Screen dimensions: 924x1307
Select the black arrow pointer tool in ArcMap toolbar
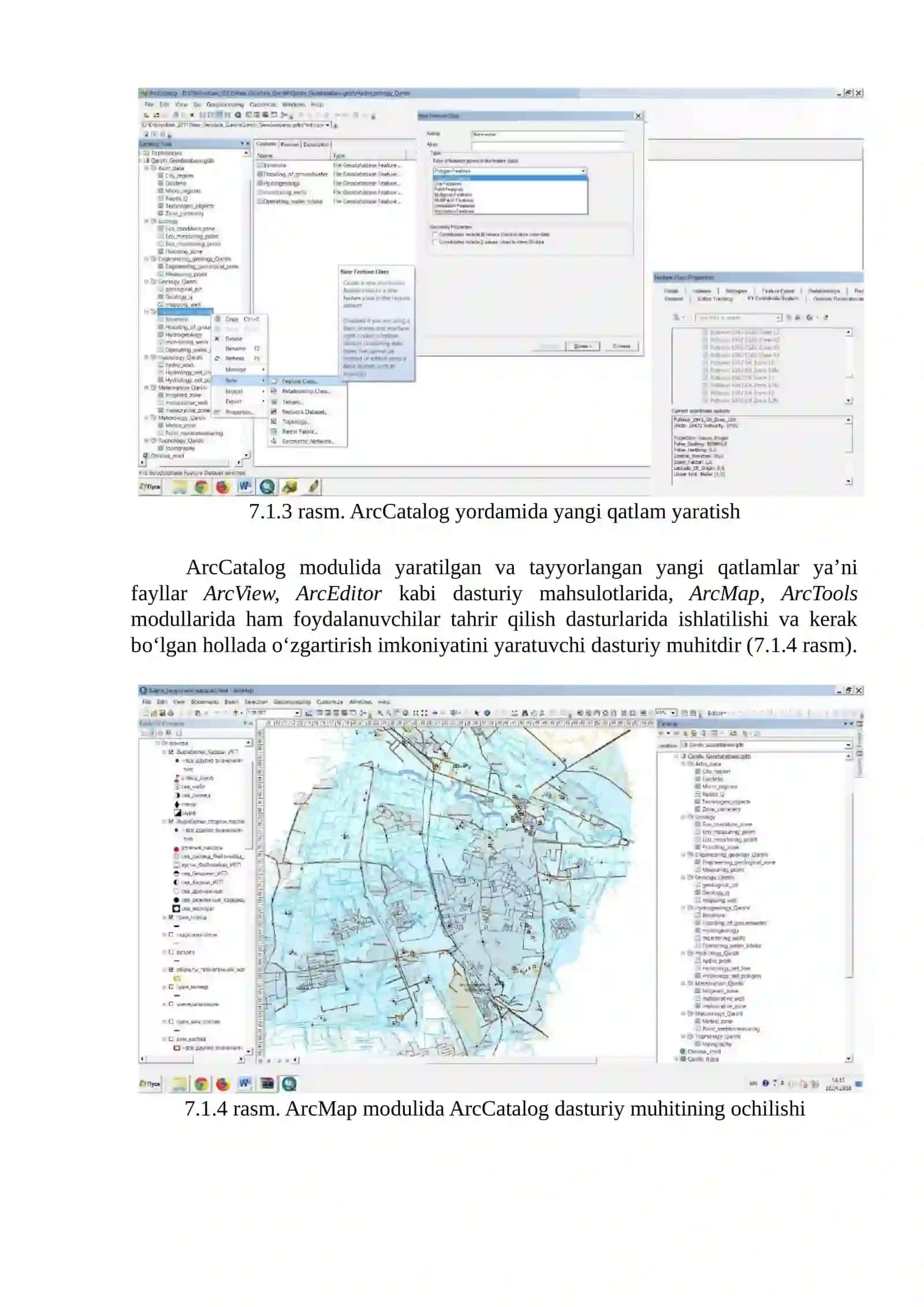tap(476, 713)
